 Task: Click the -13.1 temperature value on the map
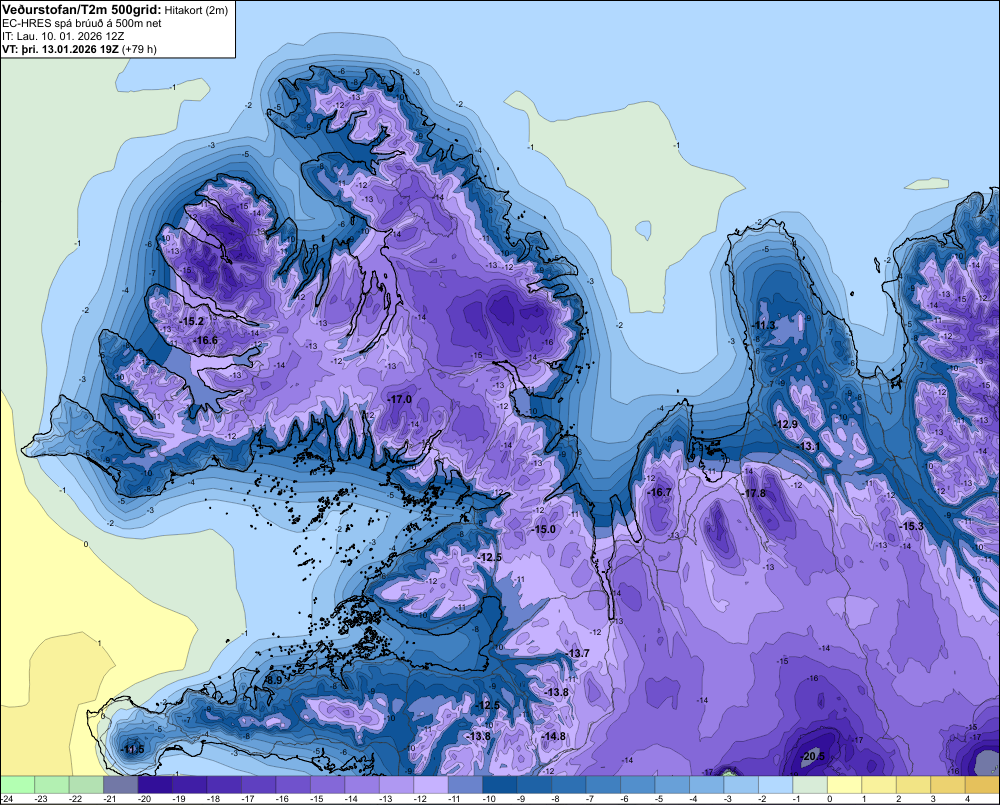809,447
